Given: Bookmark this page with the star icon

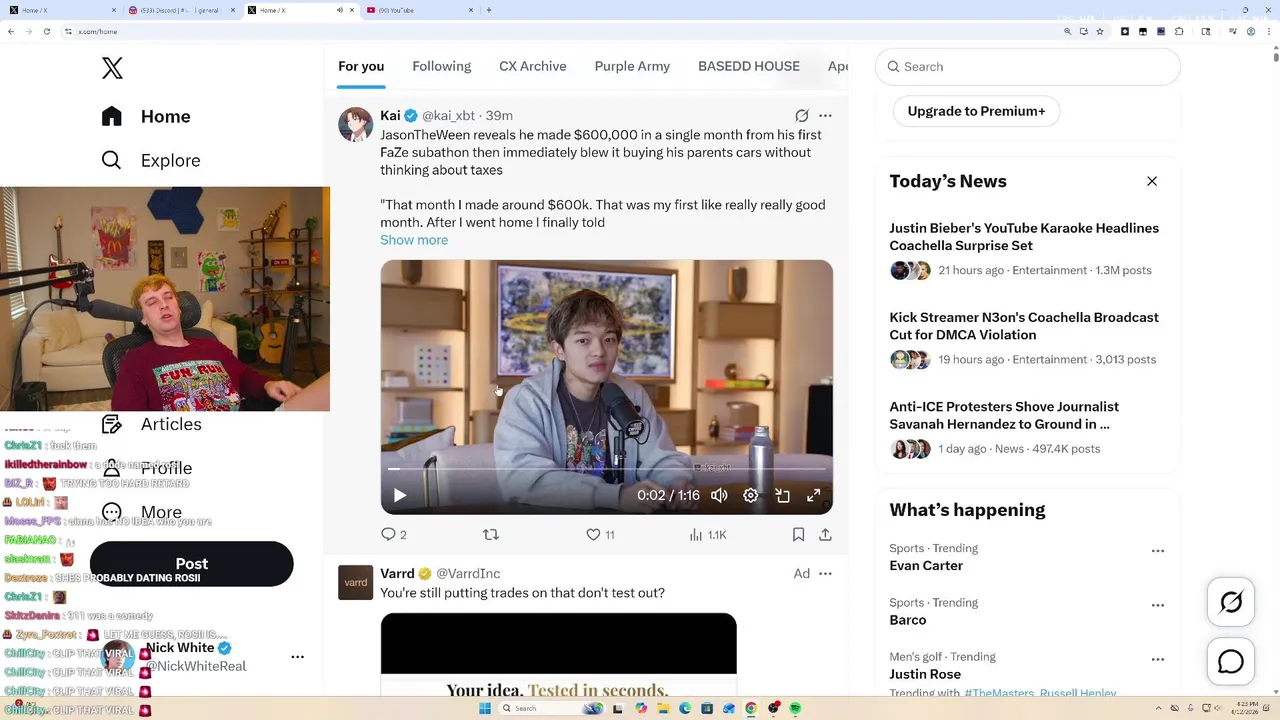Looking at the screenshot, I should (x=1100, y=31).
